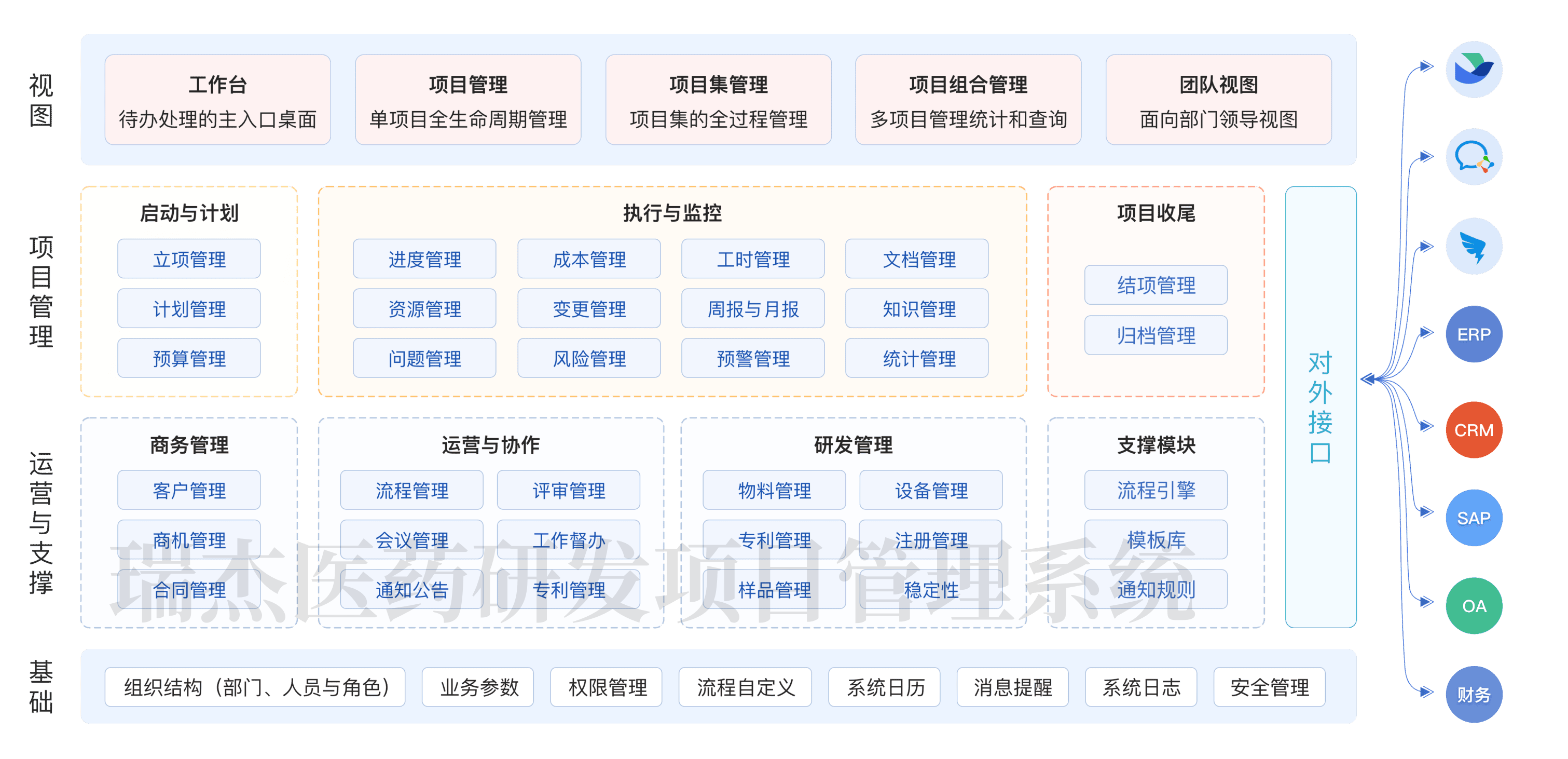Click 专利管理 in 研发管理
The width and height of the screenshot is (1568, 759).
point(774,540)
